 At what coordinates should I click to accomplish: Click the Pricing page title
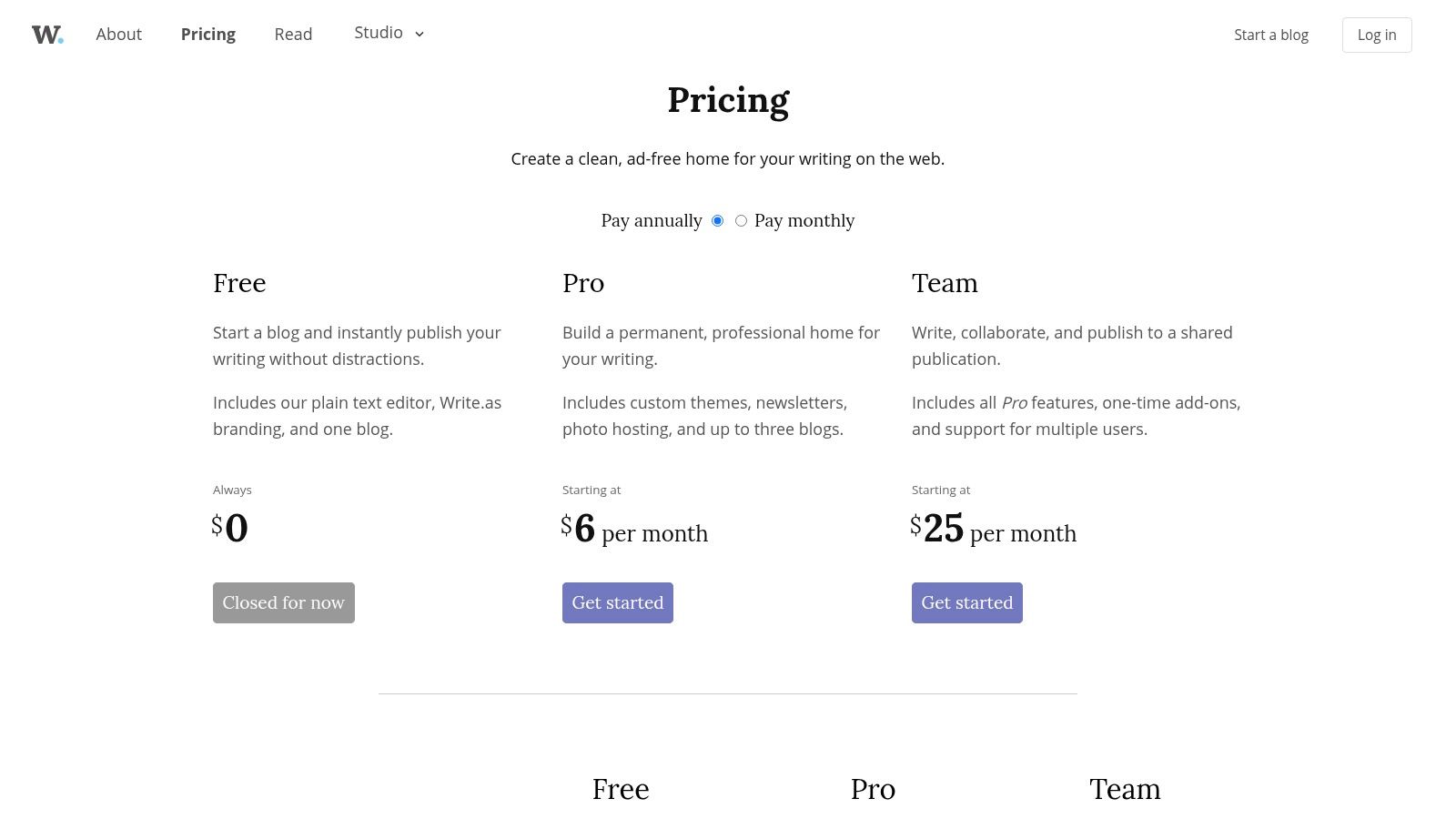pos(728,100)
